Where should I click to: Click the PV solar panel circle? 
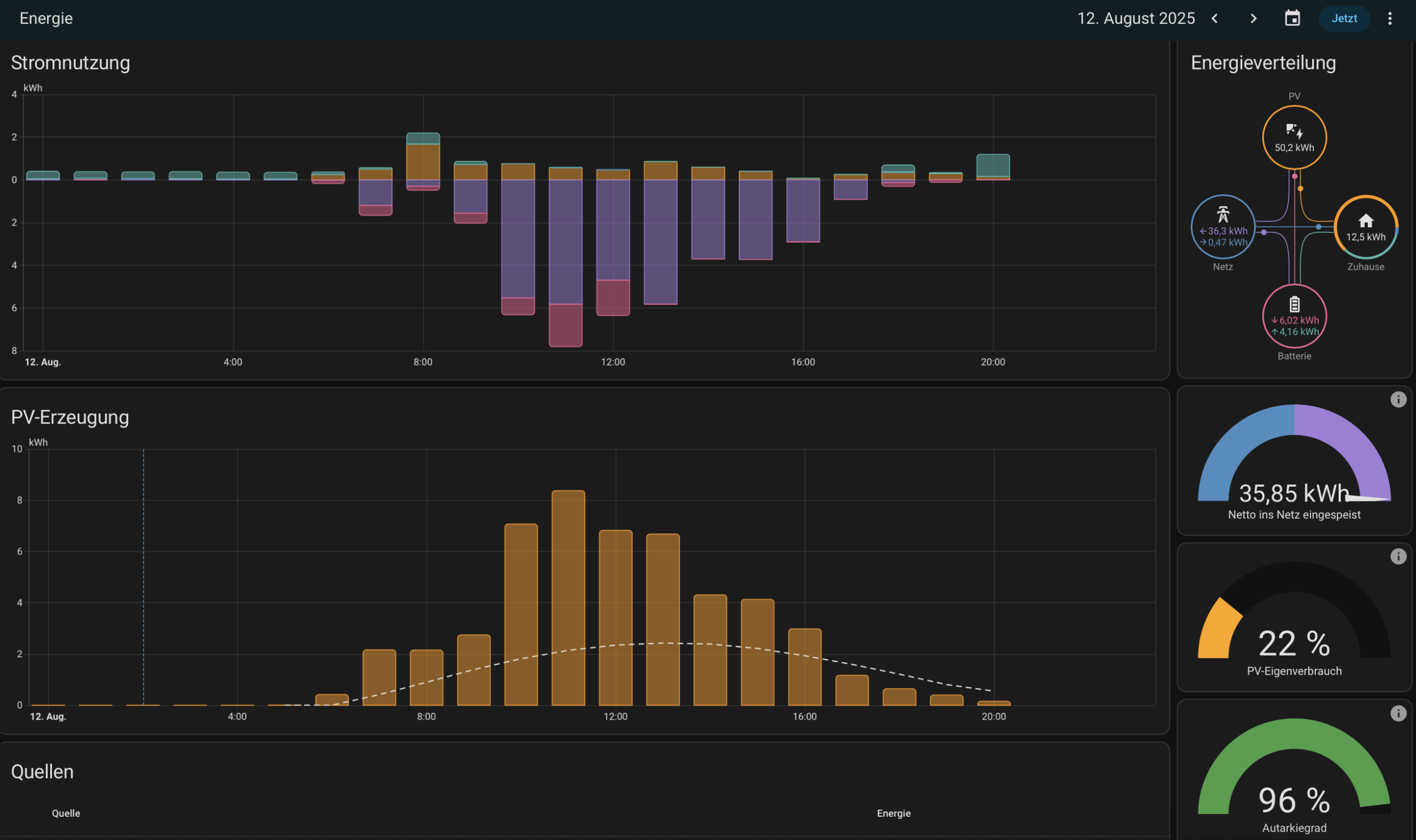pos(1294,138)
